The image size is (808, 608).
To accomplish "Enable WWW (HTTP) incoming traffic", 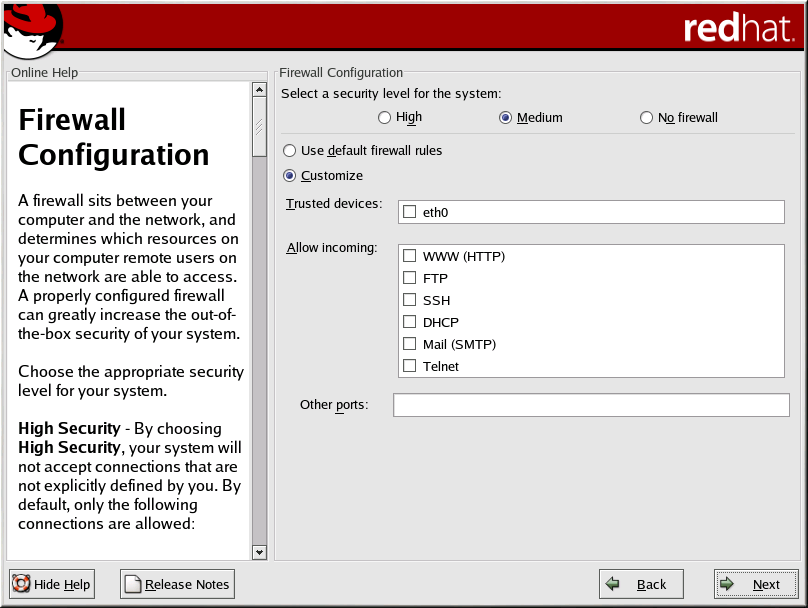I will point(409,256).
